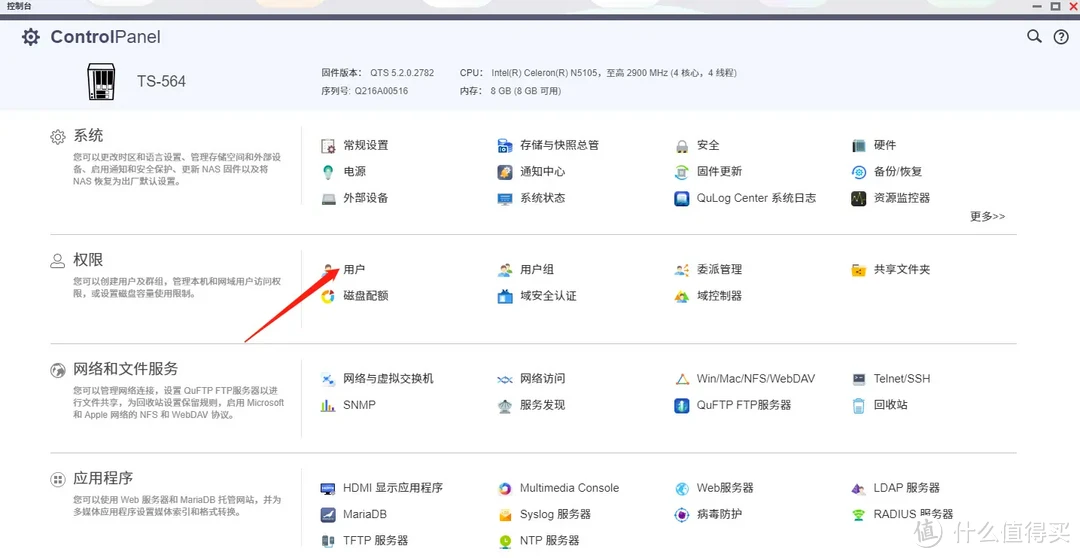Screen dimensions: 1080x558
Task: Open the Web服务器 icon
Action: [682, 488]
